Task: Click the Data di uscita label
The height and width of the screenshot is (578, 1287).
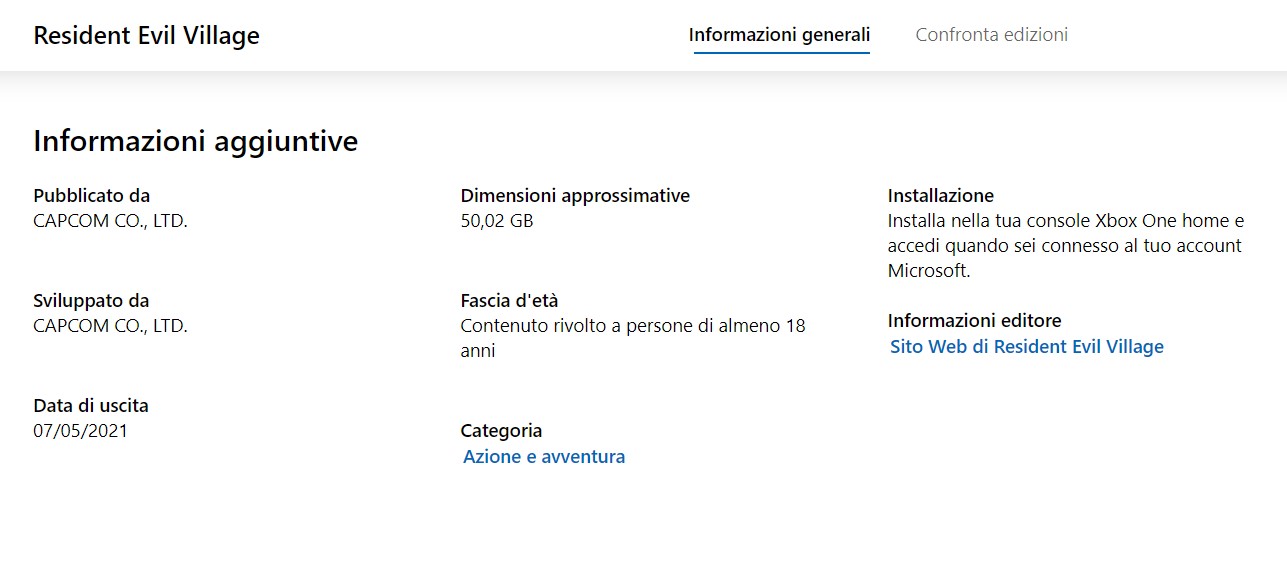Action: [x=91, y=406]
